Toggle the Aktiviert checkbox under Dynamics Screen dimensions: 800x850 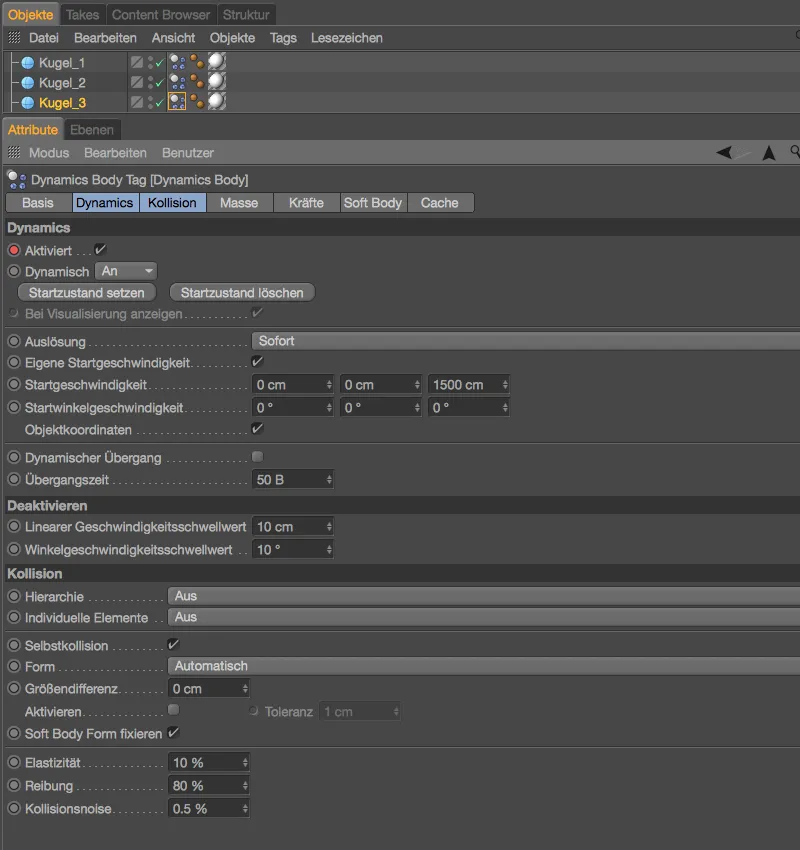pos(100,249)
